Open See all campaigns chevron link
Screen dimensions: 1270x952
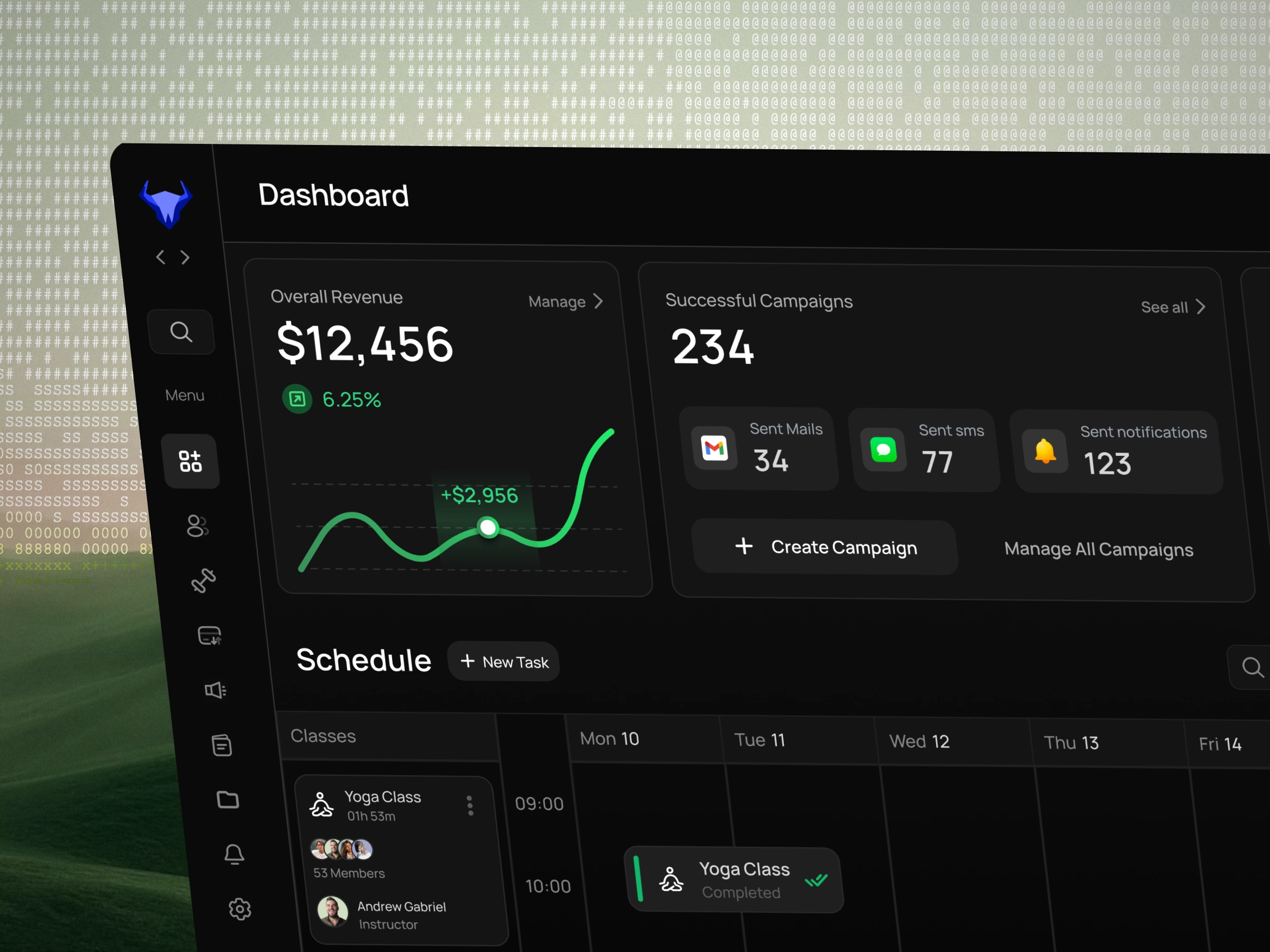coord(1173,307)
